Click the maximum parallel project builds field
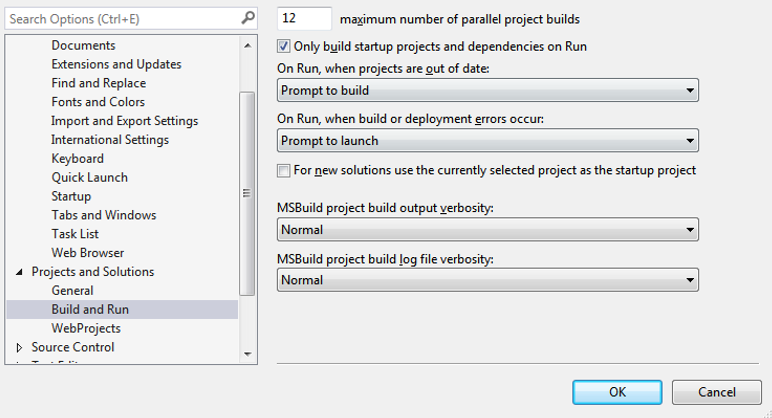Viewport: 772px width, 418px height. pos(305,19)
